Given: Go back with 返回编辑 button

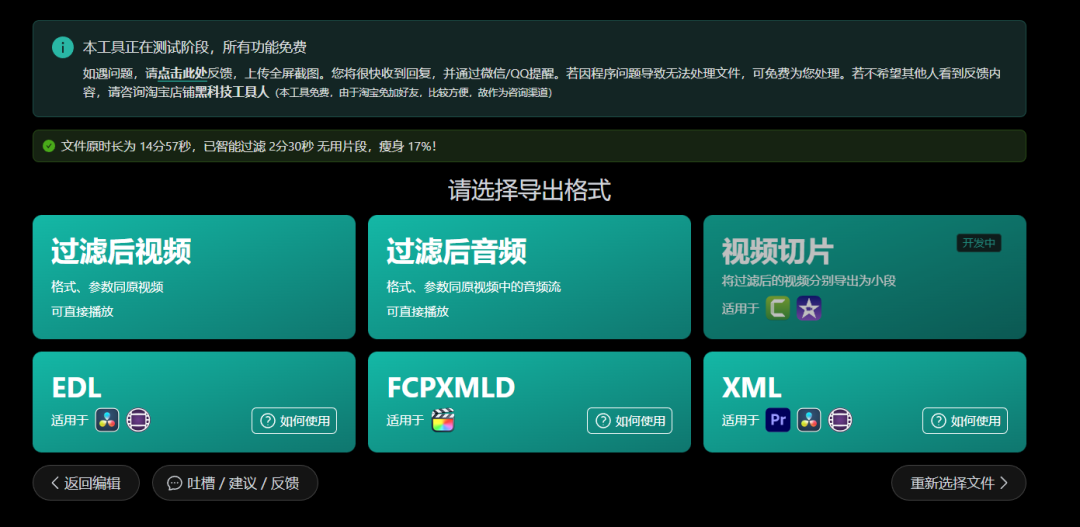Looking at the screenshot, I should point(86,483).
